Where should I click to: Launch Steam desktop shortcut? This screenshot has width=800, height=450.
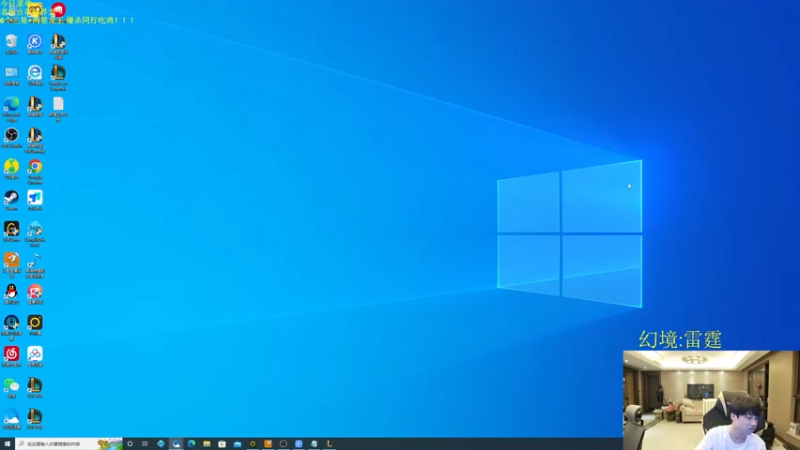pos(11,200)
